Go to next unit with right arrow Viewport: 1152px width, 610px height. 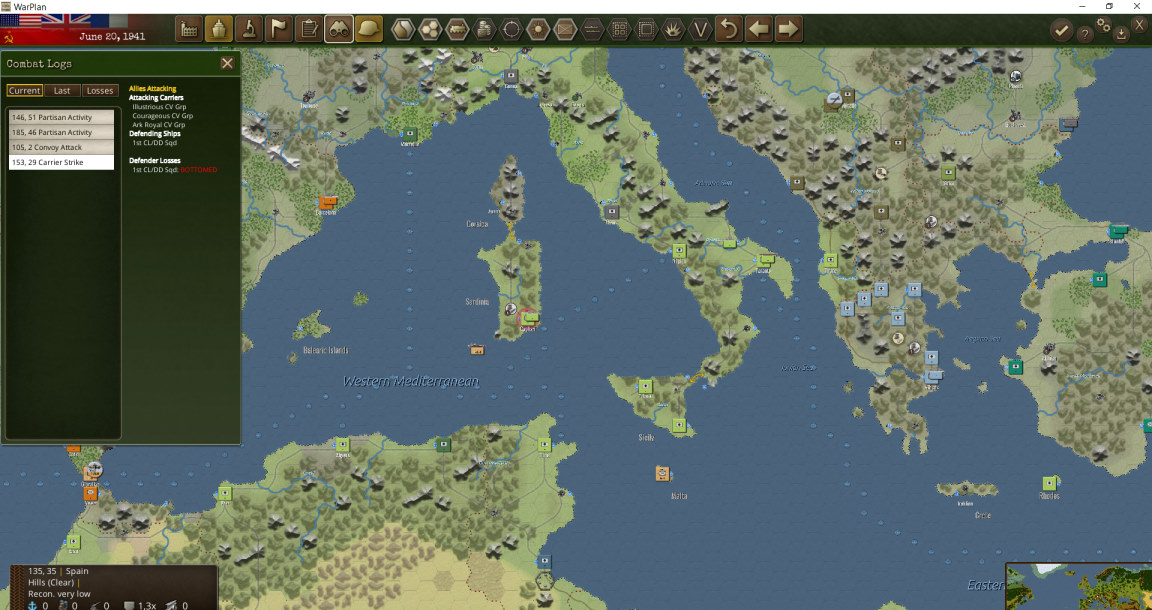point(788,29)
